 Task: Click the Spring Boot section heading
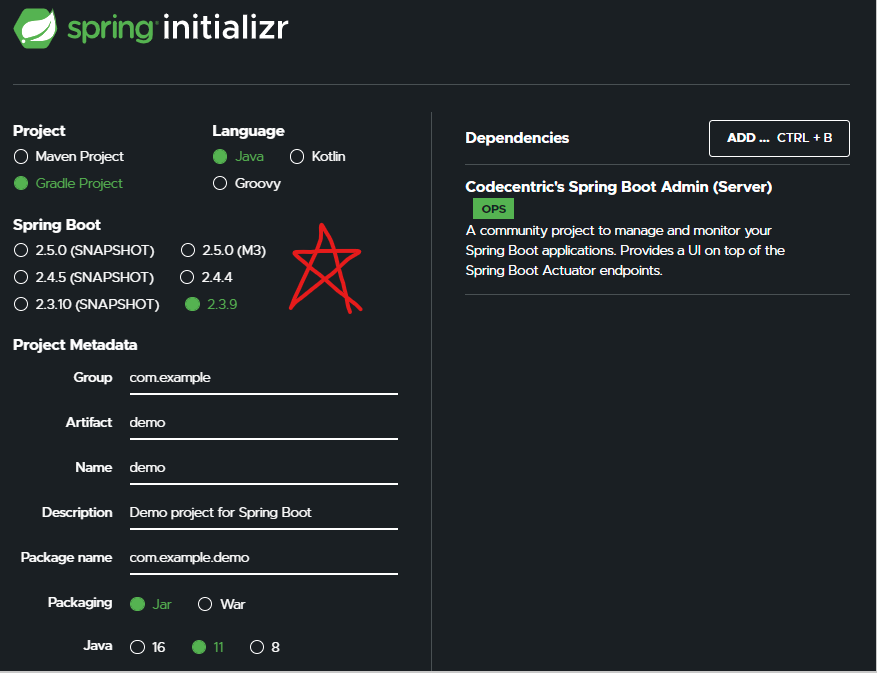(x=57, y=225)
